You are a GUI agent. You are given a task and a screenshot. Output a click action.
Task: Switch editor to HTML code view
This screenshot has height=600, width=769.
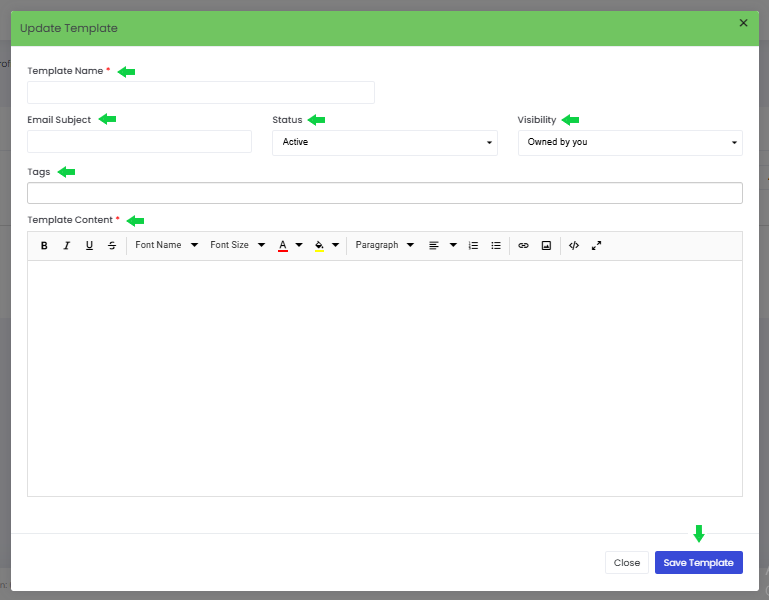[x=574, y=245]
